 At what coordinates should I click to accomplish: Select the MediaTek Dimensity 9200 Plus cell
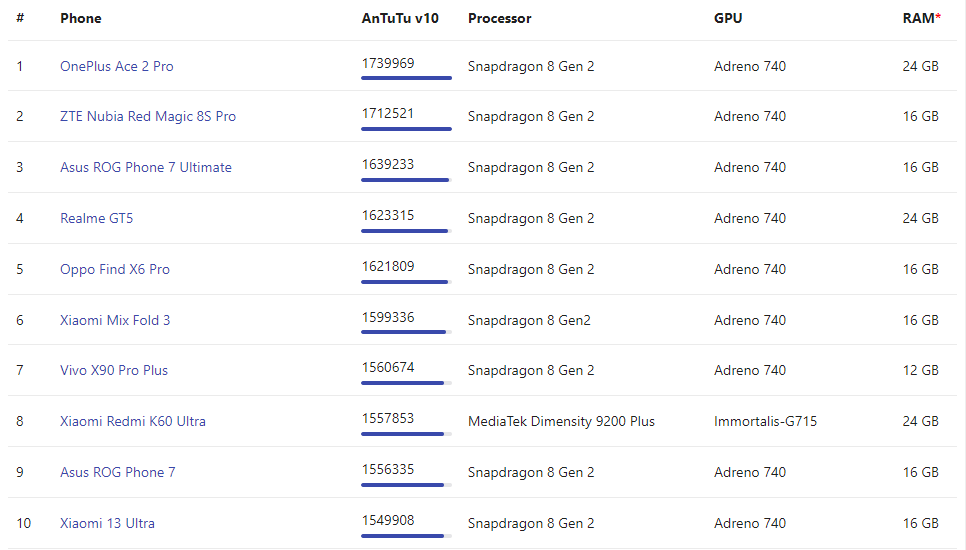point(561,421)
